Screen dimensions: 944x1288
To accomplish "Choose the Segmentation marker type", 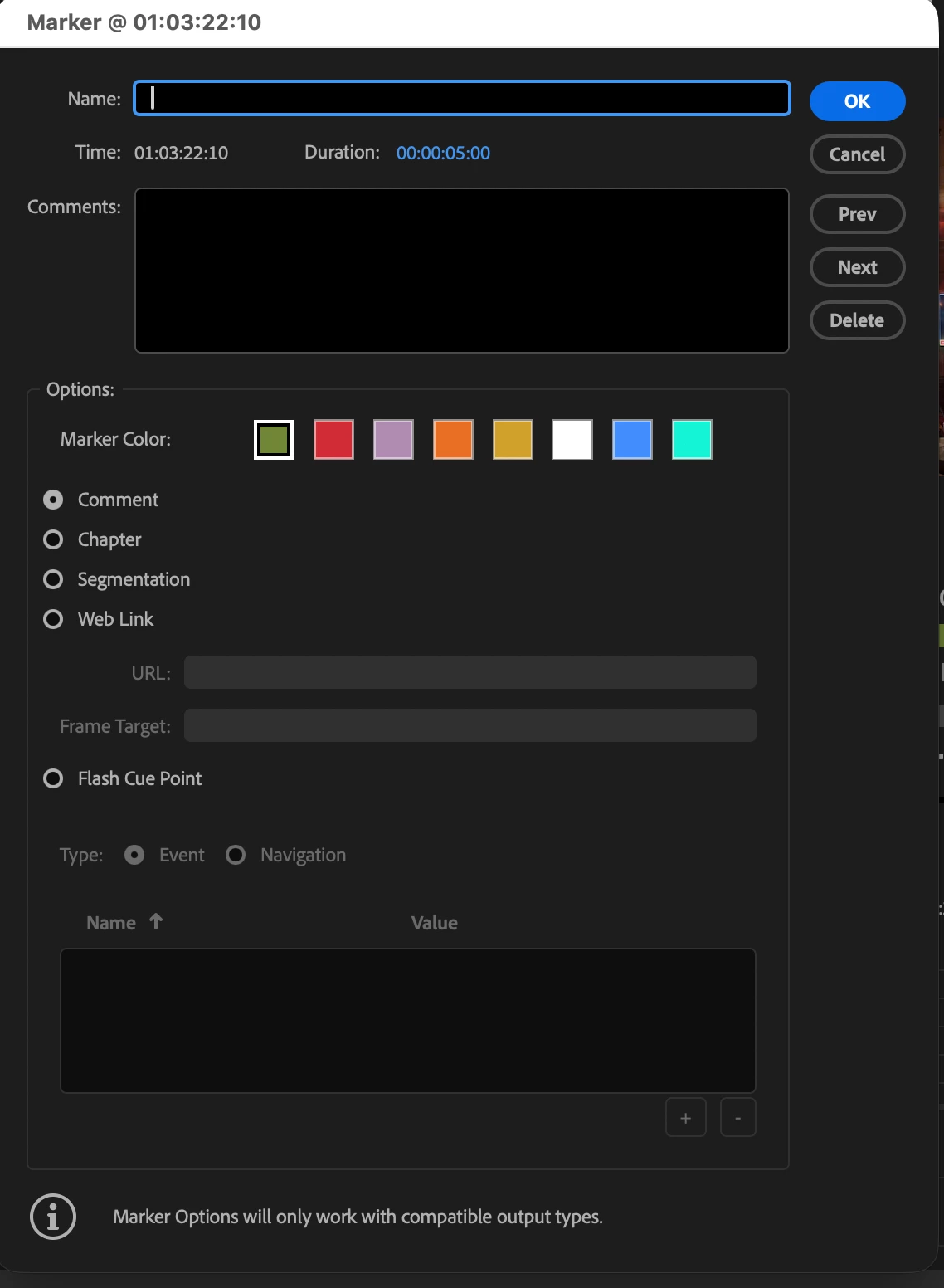I will (53, 579).
